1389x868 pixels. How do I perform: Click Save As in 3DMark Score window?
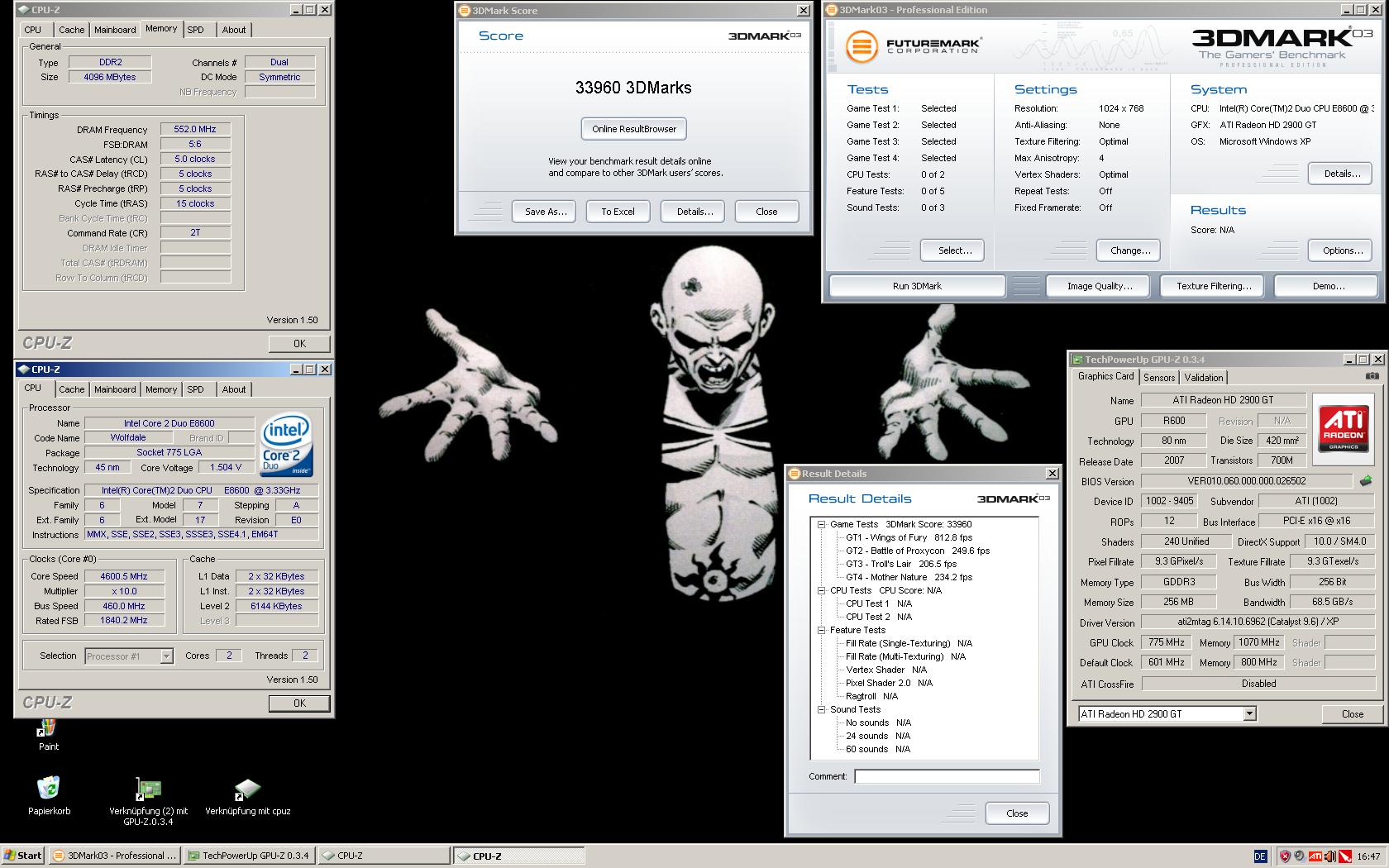point(546,212)
